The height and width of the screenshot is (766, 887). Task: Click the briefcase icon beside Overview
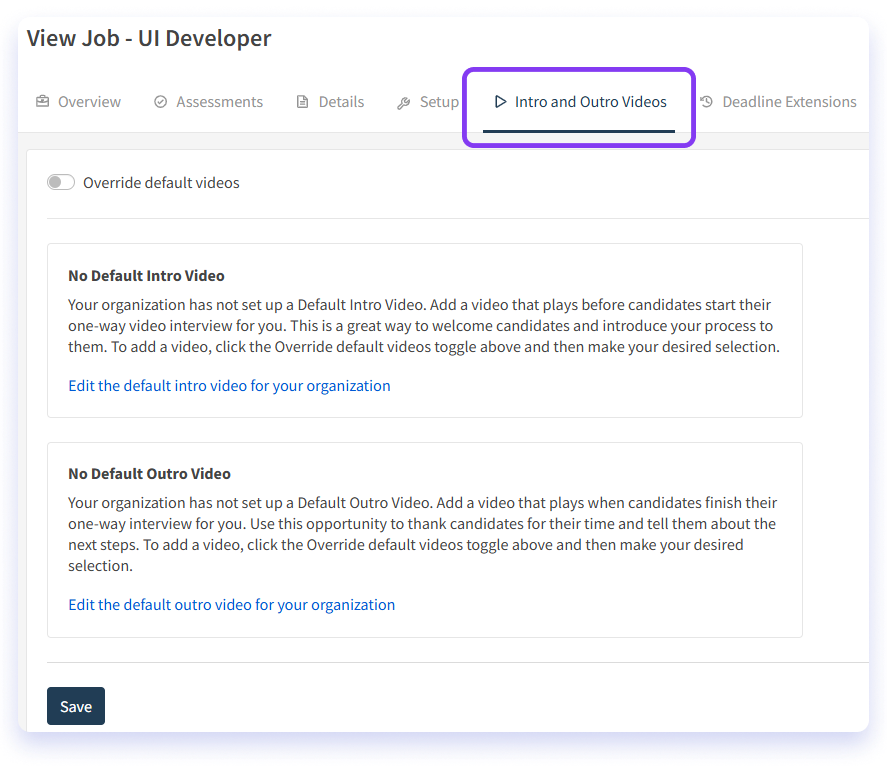point(42,101)
